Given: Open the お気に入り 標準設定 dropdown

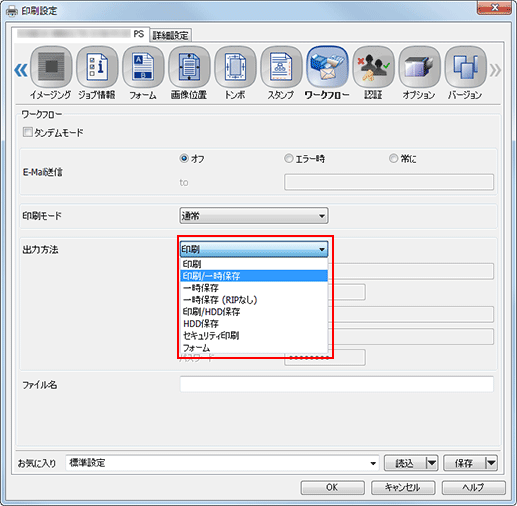Looking at the screenshot, I should pos(222,463).
